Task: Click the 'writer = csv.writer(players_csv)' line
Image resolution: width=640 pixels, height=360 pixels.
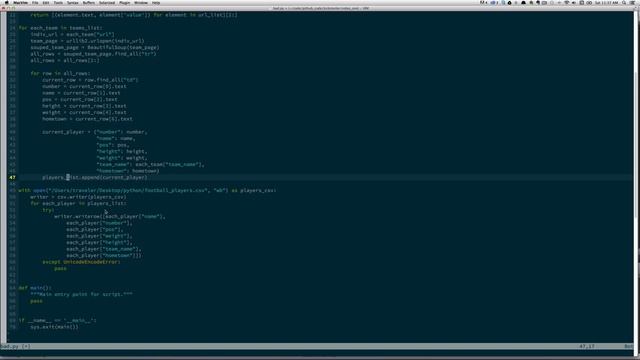Action: point(78,197)
